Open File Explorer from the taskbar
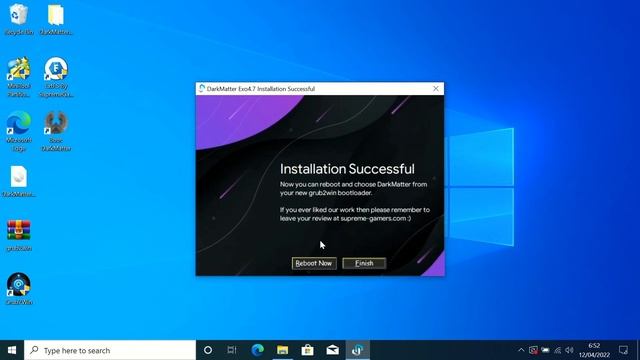 (x=282, y=350)
